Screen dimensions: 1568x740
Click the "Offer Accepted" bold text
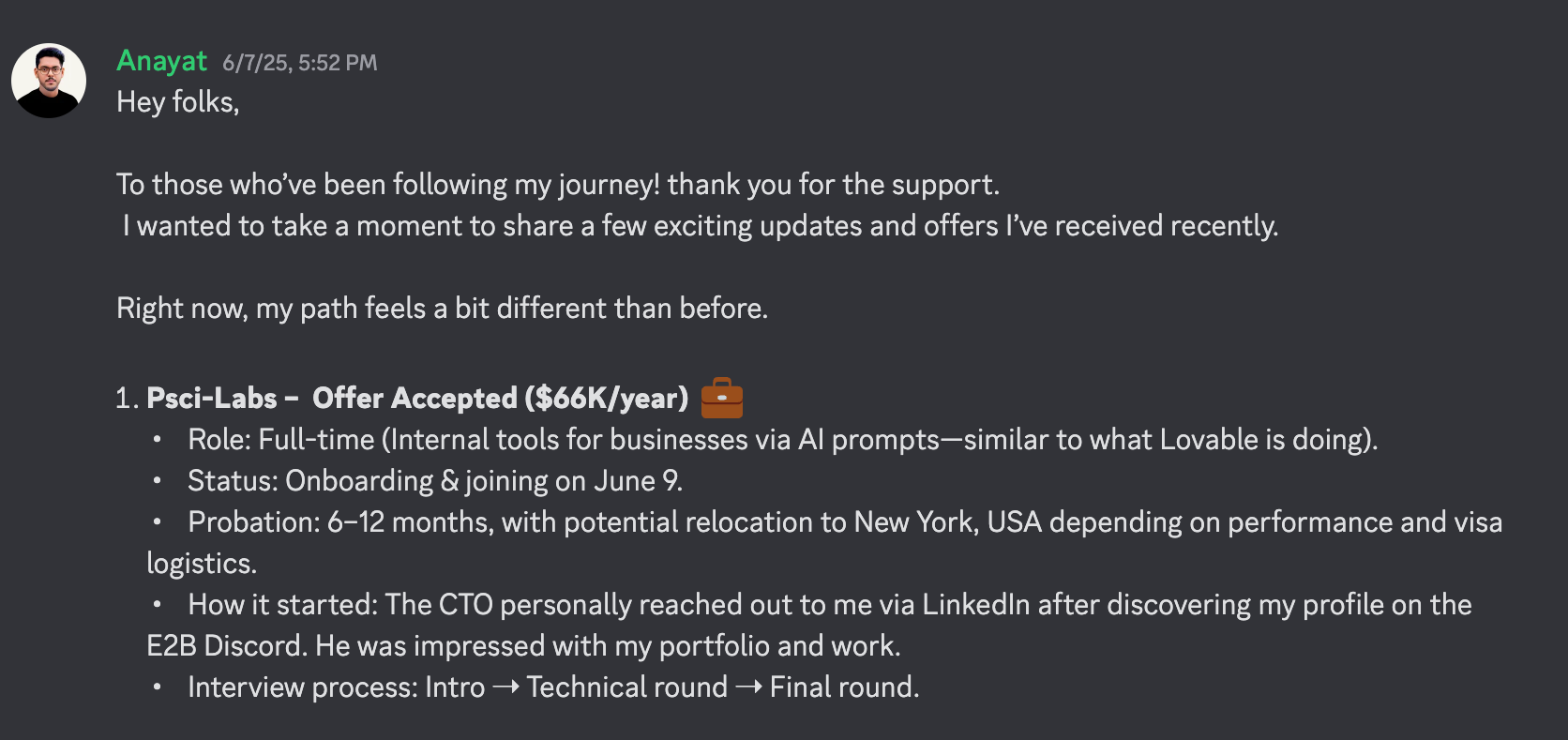click(415, 399)
